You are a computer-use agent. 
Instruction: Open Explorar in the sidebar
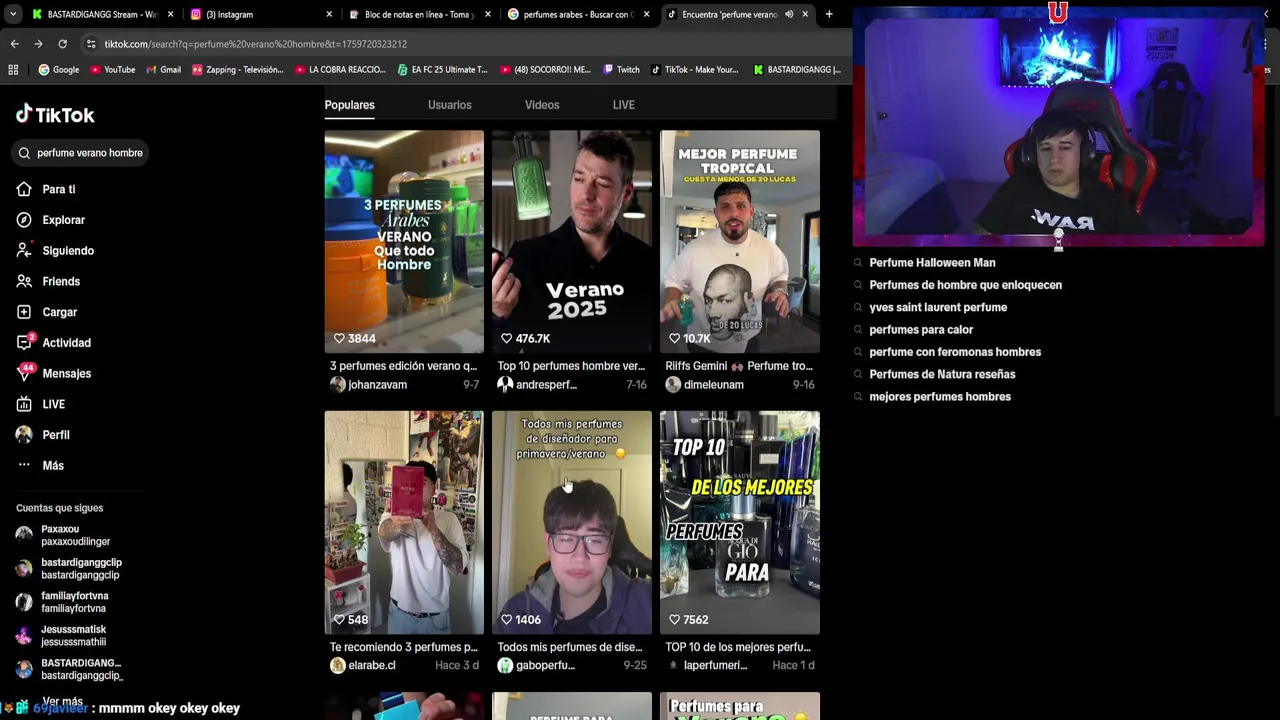coord(51,220)
